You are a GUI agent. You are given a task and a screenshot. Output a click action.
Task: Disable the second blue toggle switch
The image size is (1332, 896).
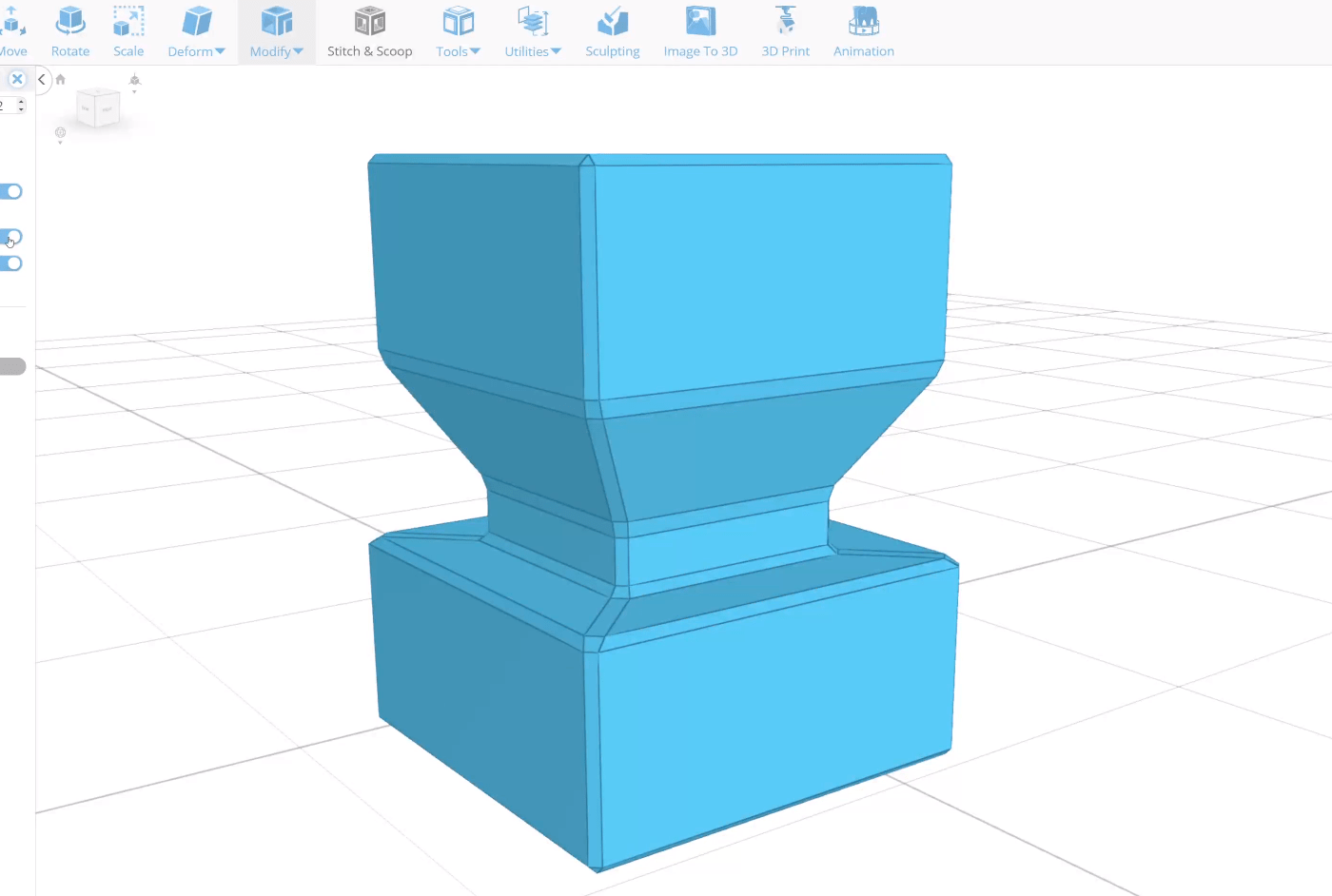point(10,236)
